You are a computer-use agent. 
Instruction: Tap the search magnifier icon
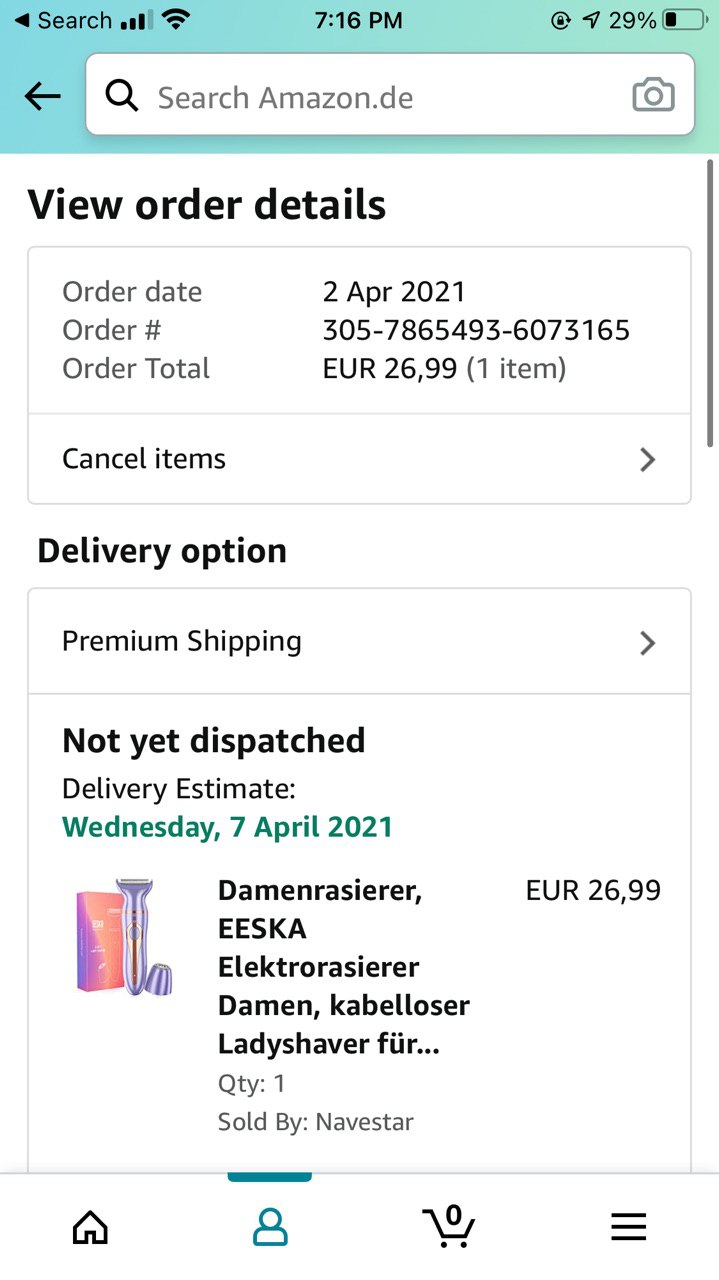(x=121, y=96)
